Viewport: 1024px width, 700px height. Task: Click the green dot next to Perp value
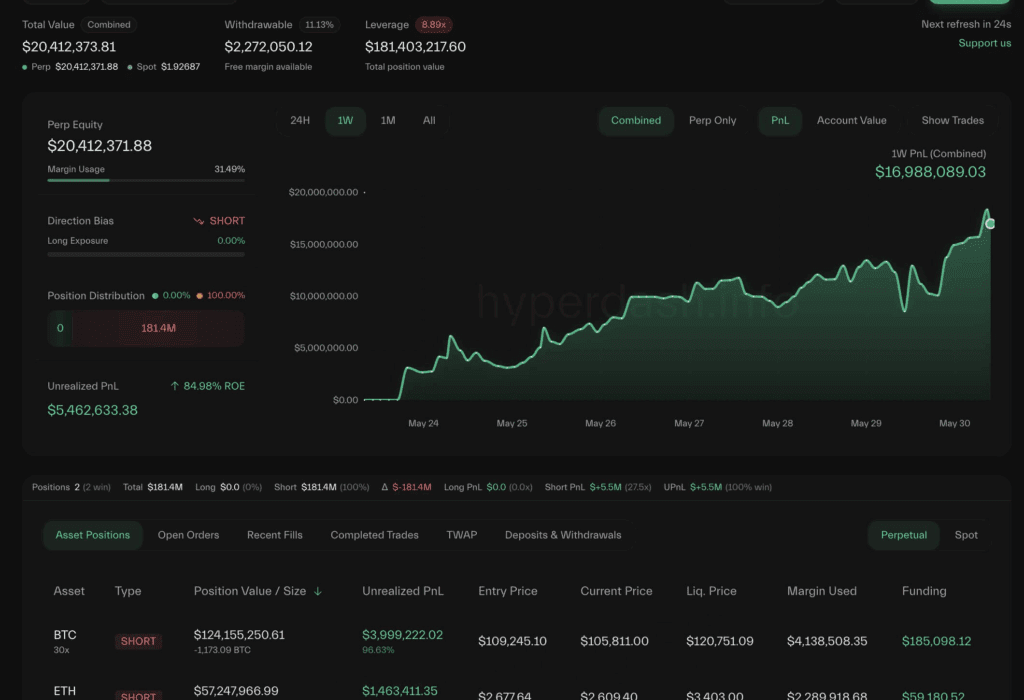click(x=25, y=67)
